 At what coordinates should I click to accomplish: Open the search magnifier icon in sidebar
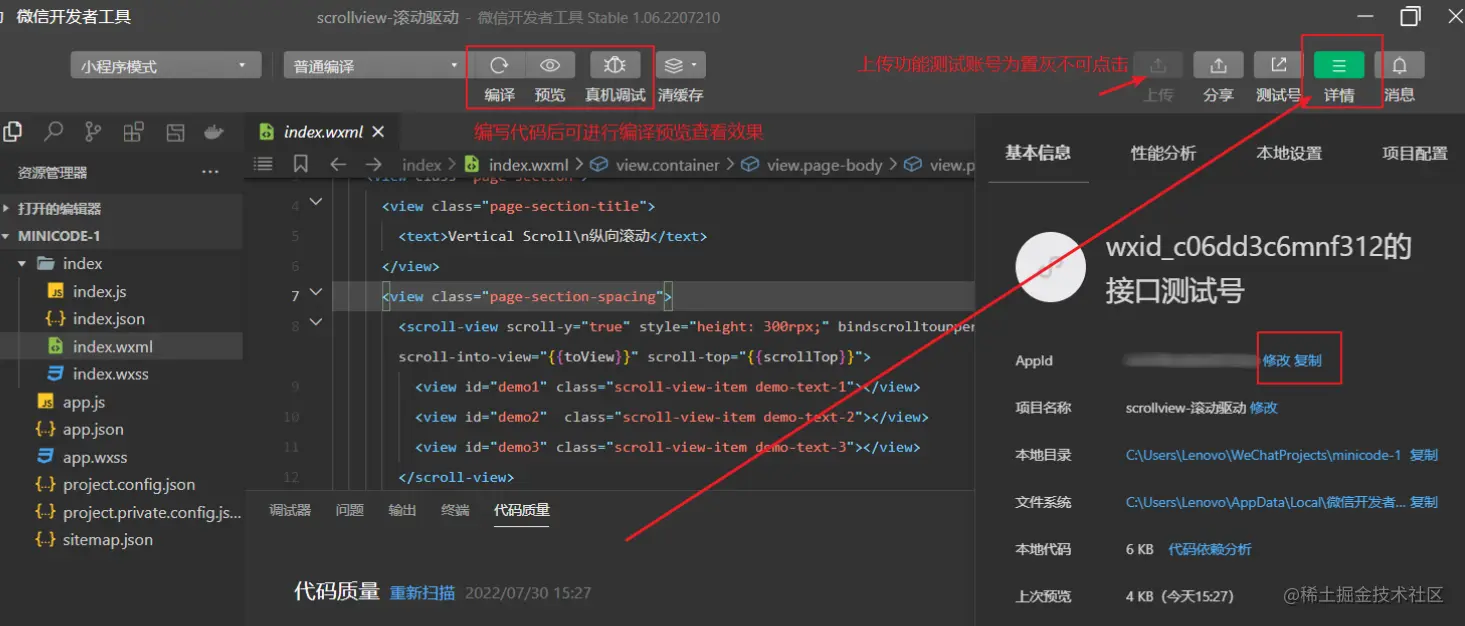click(x=54, y=131)
